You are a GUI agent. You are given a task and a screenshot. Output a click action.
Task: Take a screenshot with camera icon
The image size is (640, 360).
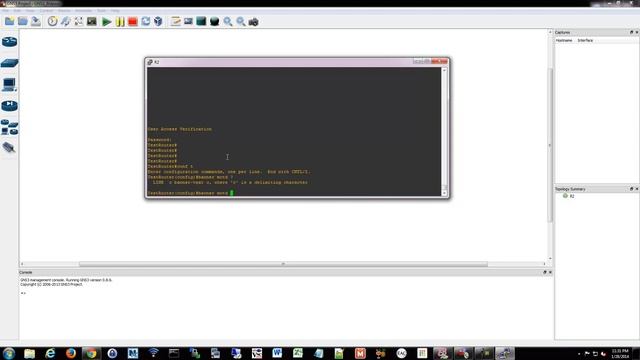point(253,21)
